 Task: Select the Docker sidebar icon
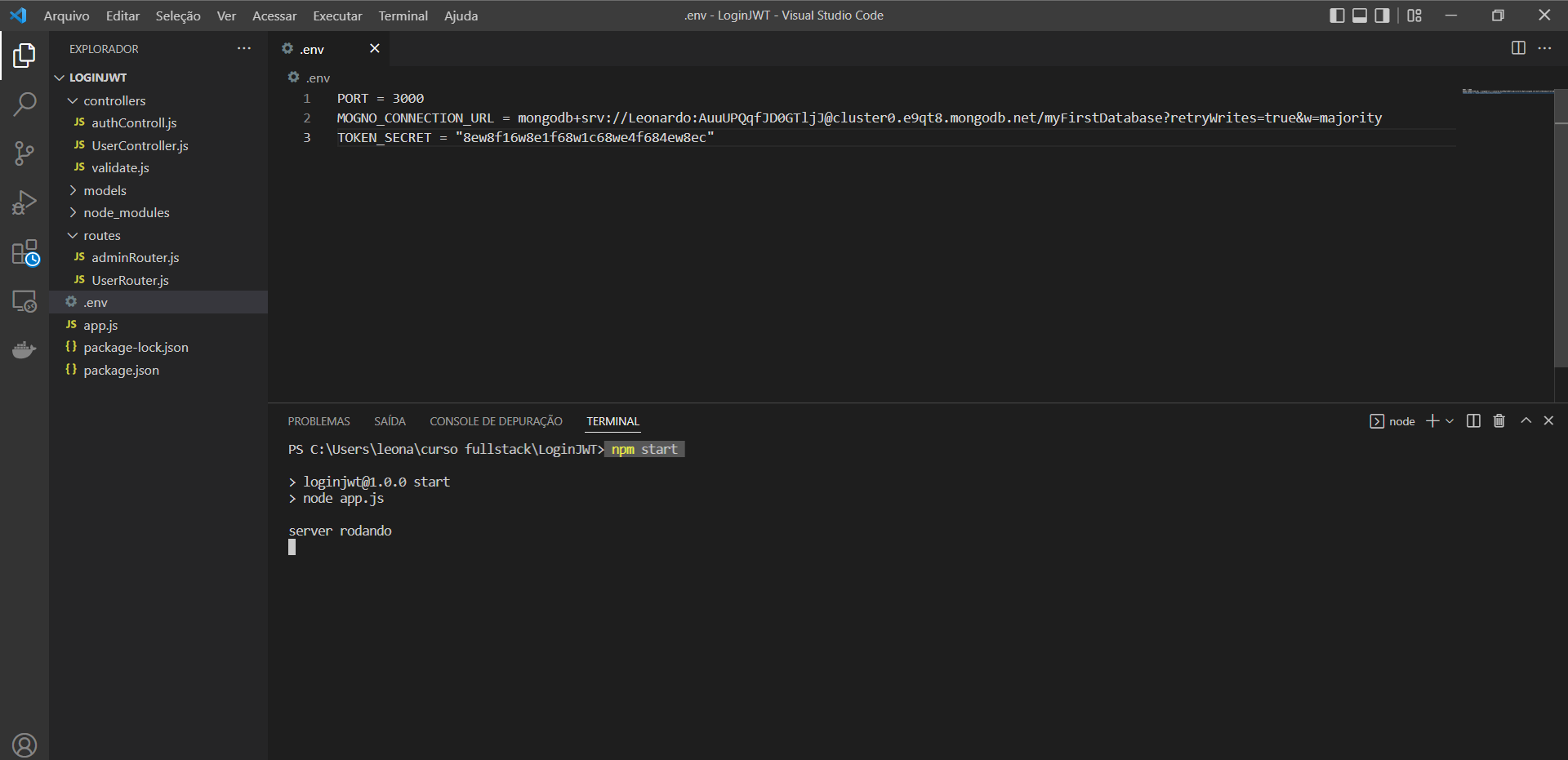pos(25,349)
